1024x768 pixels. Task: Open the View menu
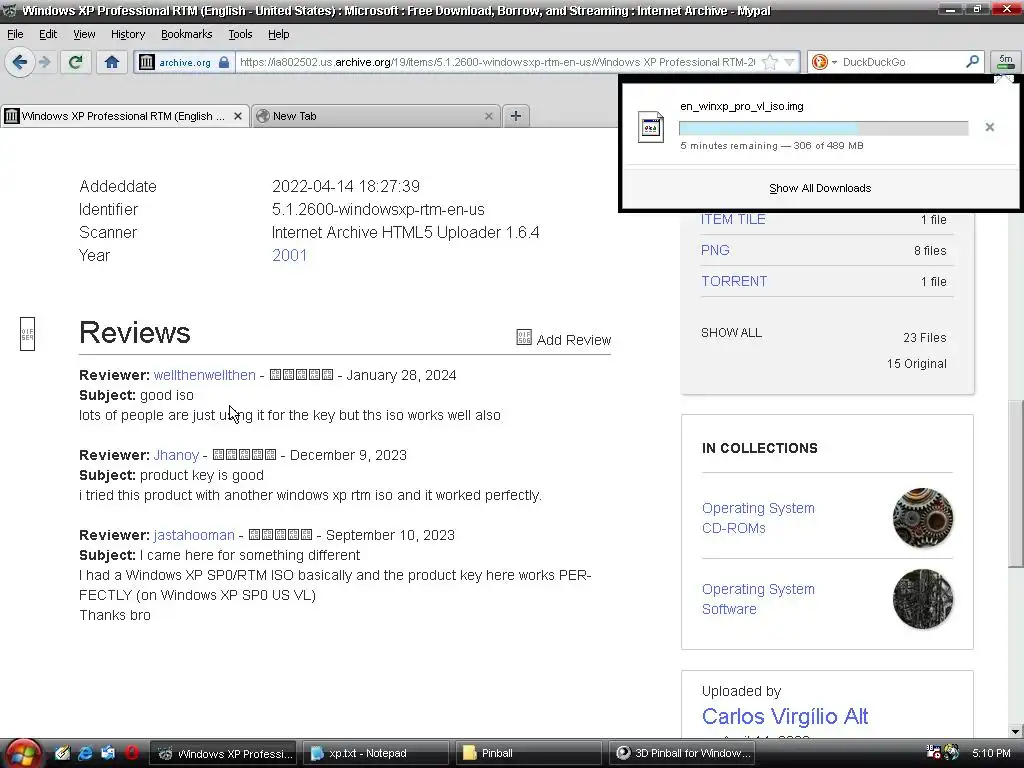84,34
